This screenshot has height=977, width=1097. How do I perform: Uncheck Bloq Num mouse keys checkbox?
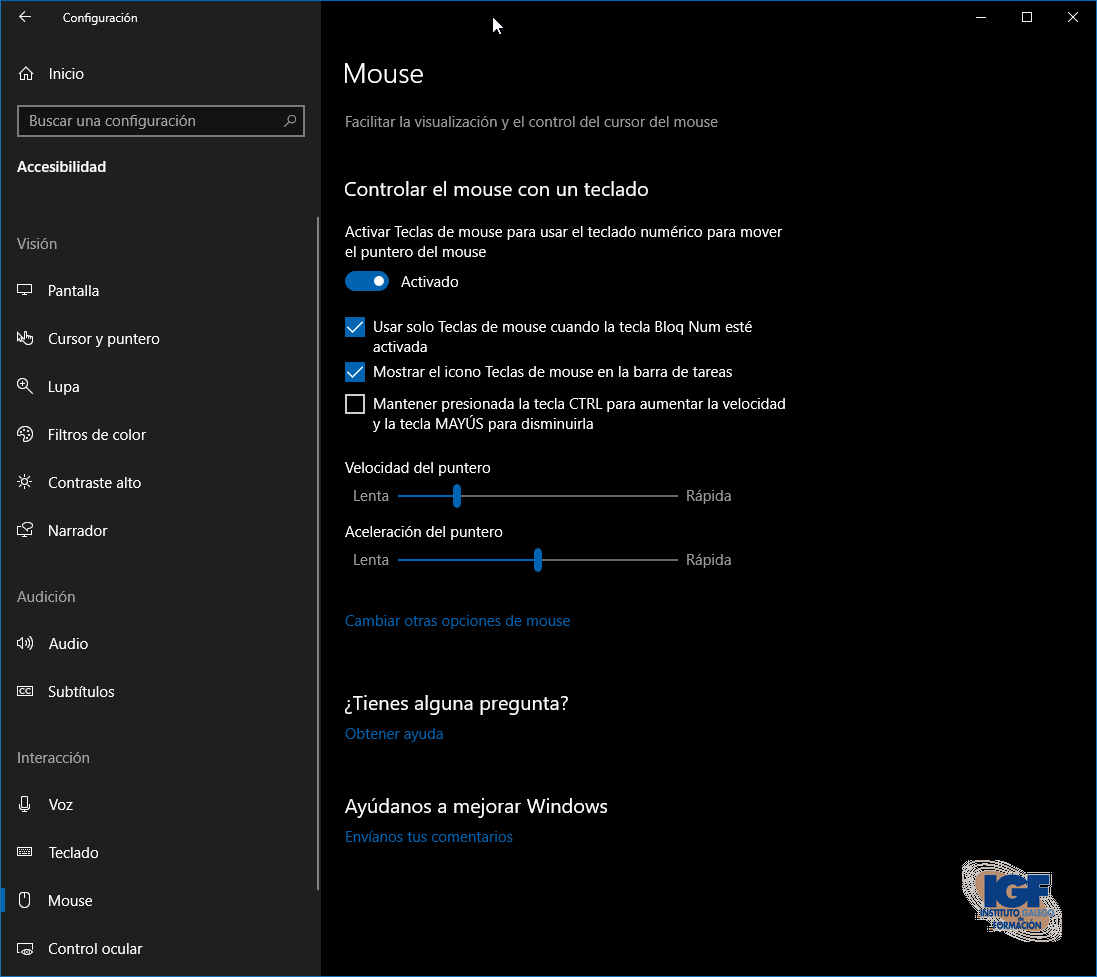click(x=355, y=327)
